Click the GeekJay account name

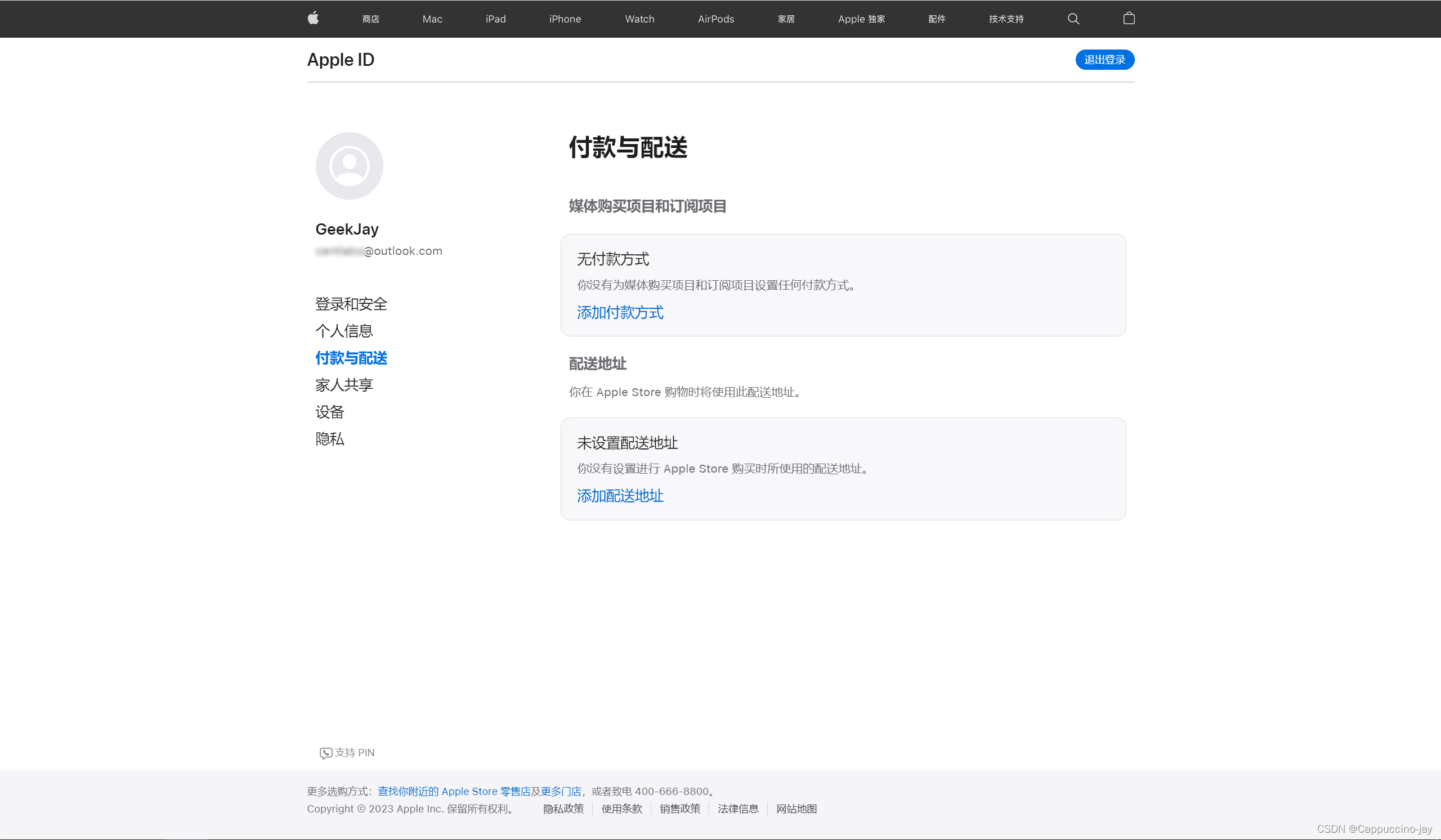pyautogui.click(x=347, y=229)
